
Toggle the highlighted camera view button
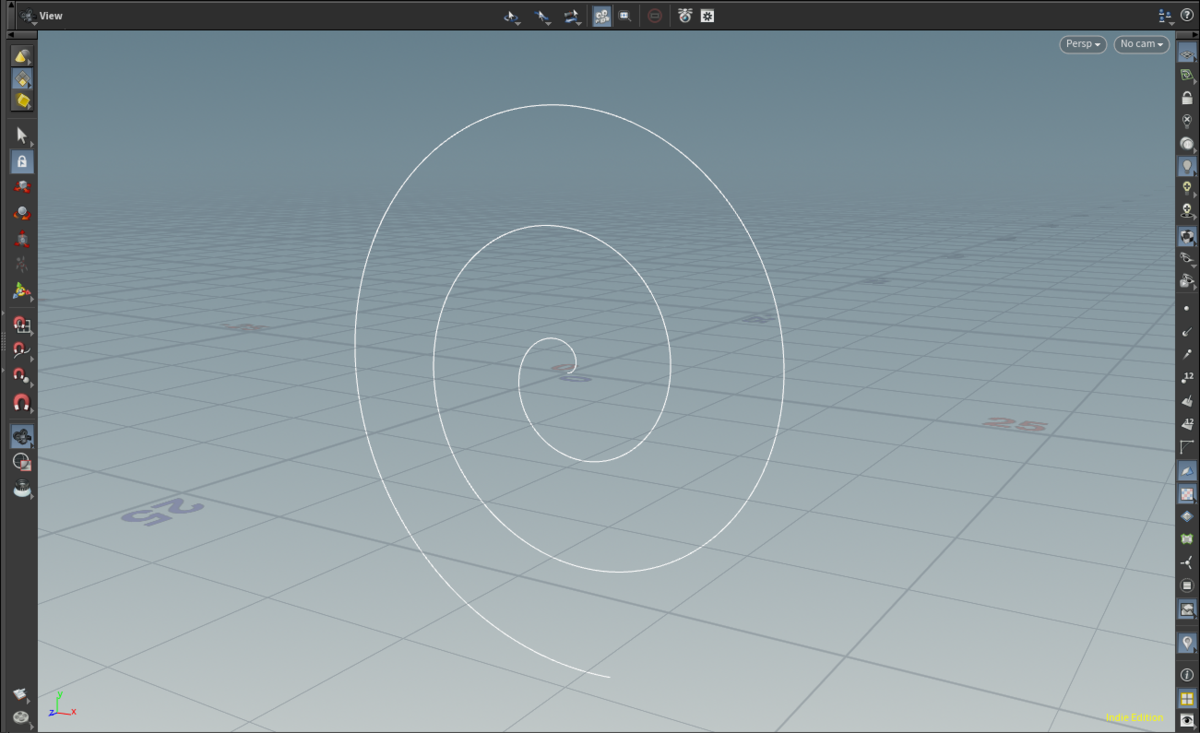tap(602, 16)
